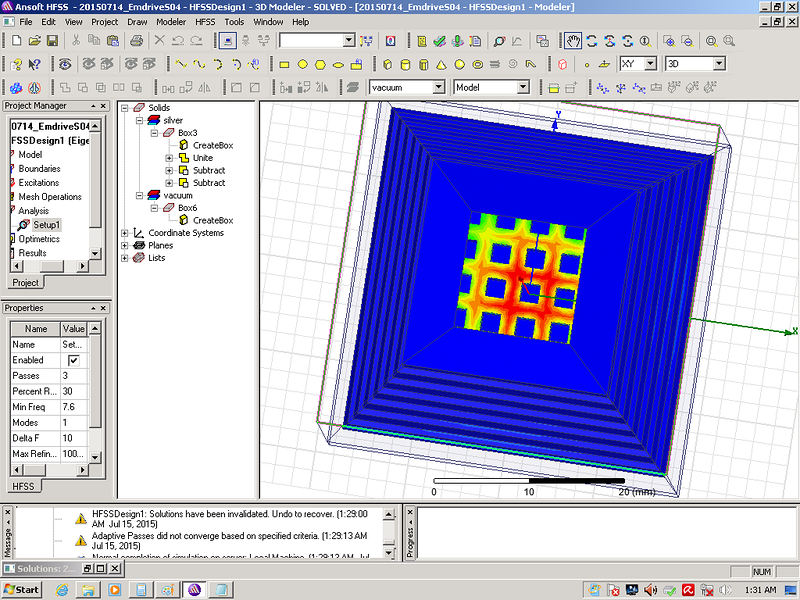The image size is (800, 600).
Task: Open the XY drawing plane dropdown
Action: 651,64
